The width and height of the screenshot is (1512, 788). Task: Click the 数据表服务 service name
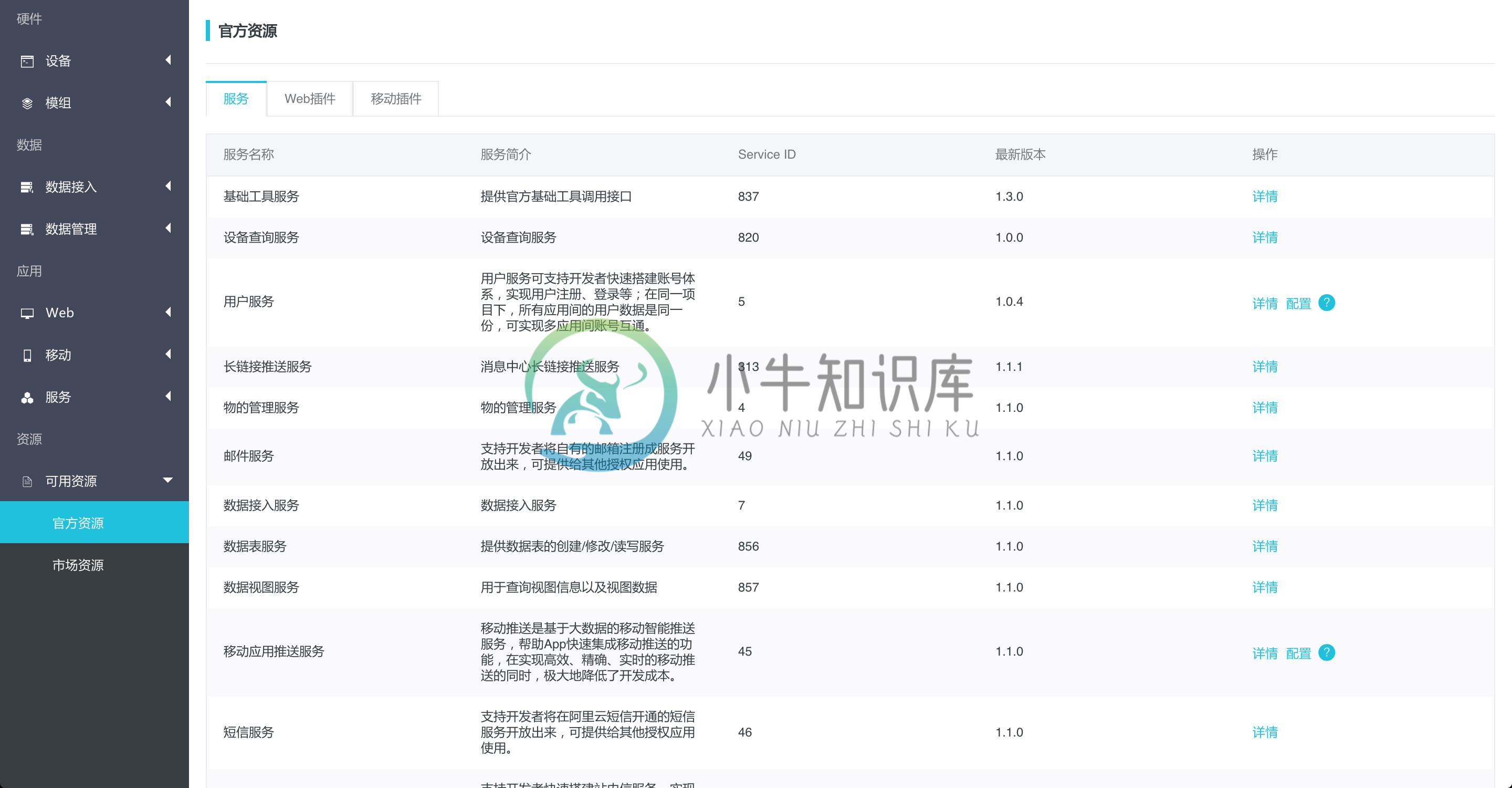pyautogui.click(x=255, y=547)
